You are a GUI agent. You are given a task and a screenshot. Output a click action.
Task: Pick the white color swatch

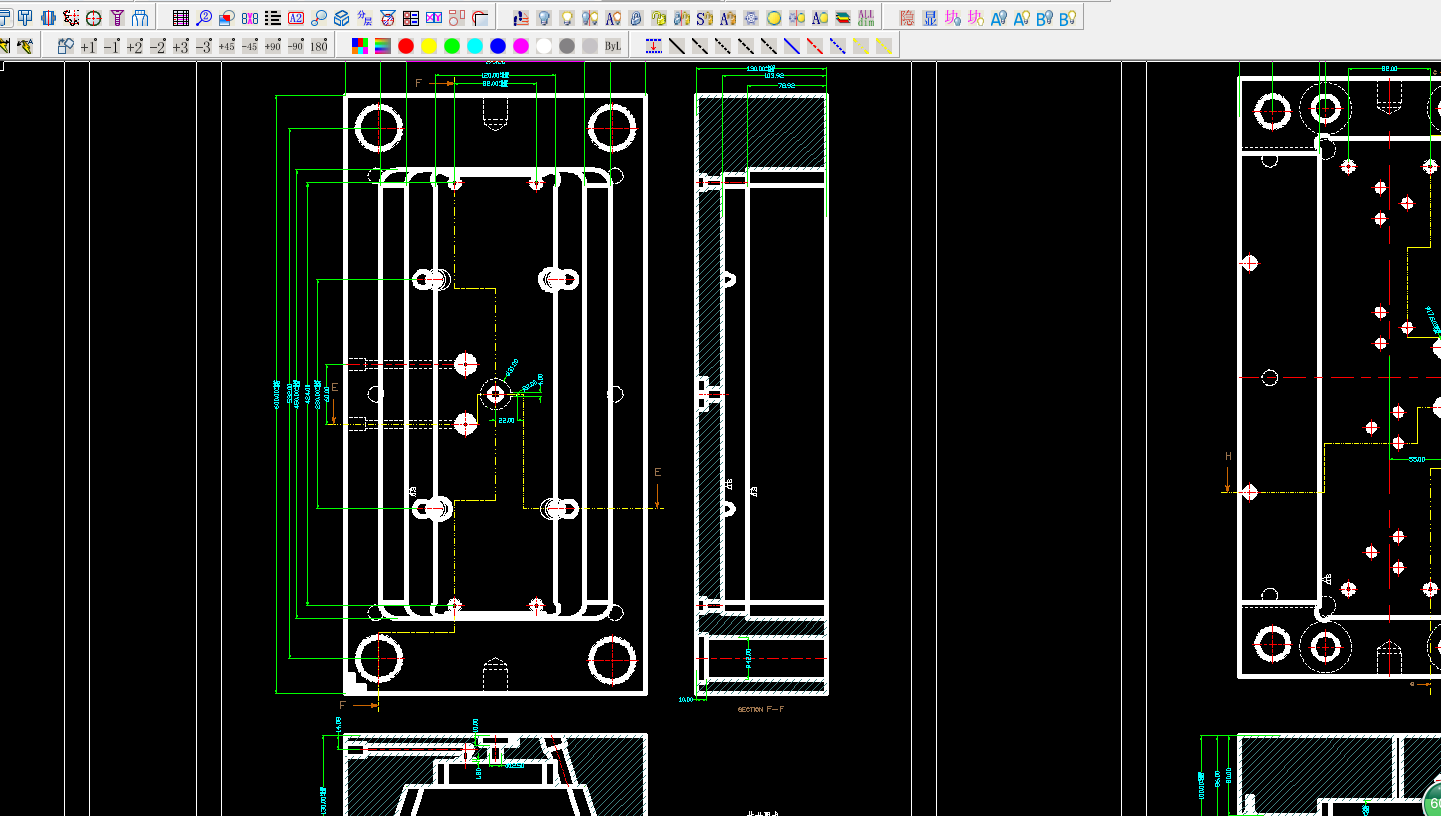click(x=544, y=46)
